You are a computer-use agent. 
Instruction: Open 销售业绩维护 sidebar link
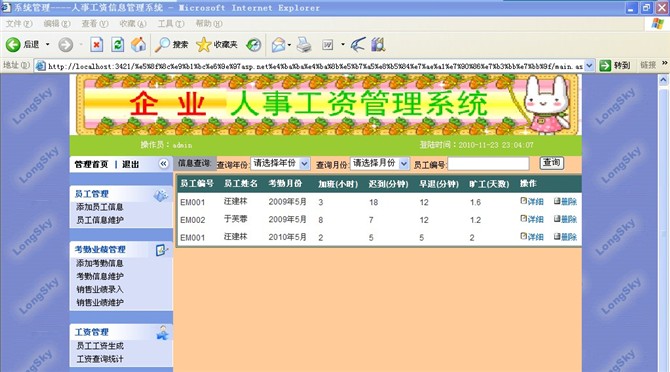100,303
